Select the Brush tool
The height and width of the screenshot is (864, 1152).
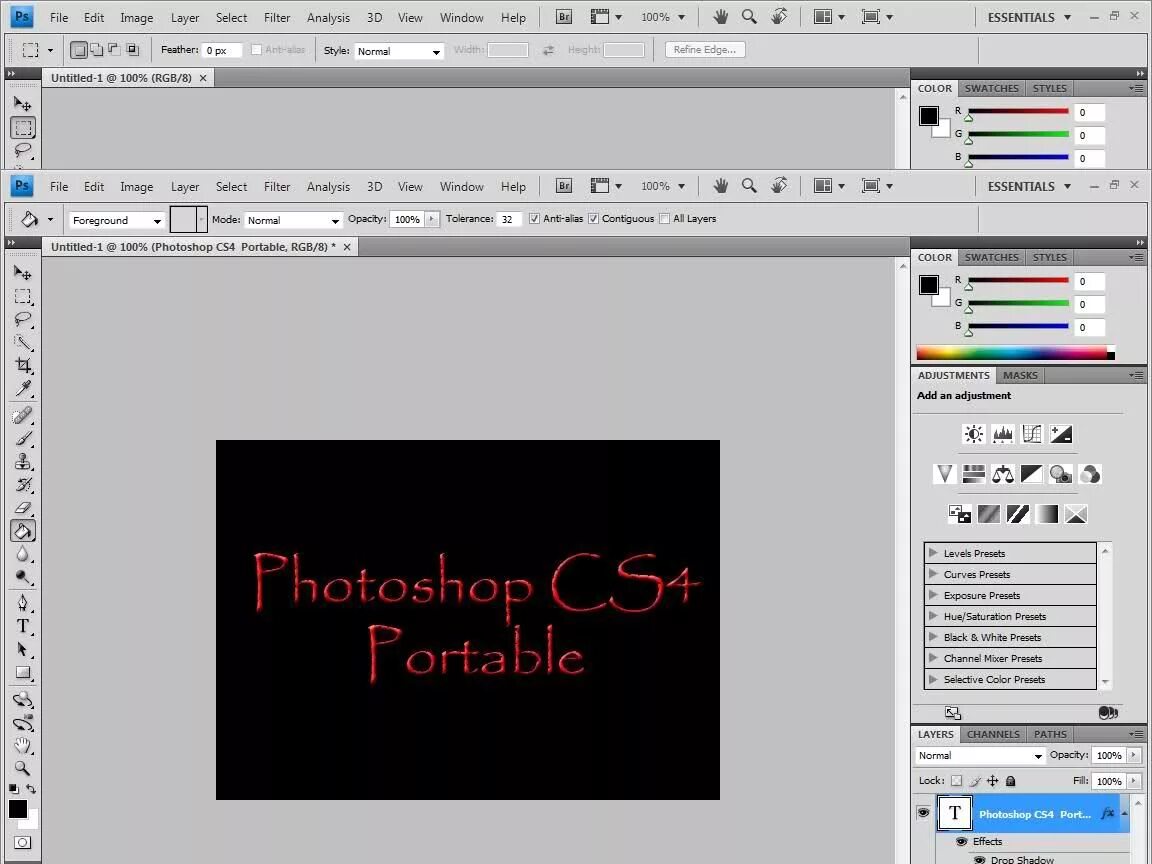coord(23,439)
